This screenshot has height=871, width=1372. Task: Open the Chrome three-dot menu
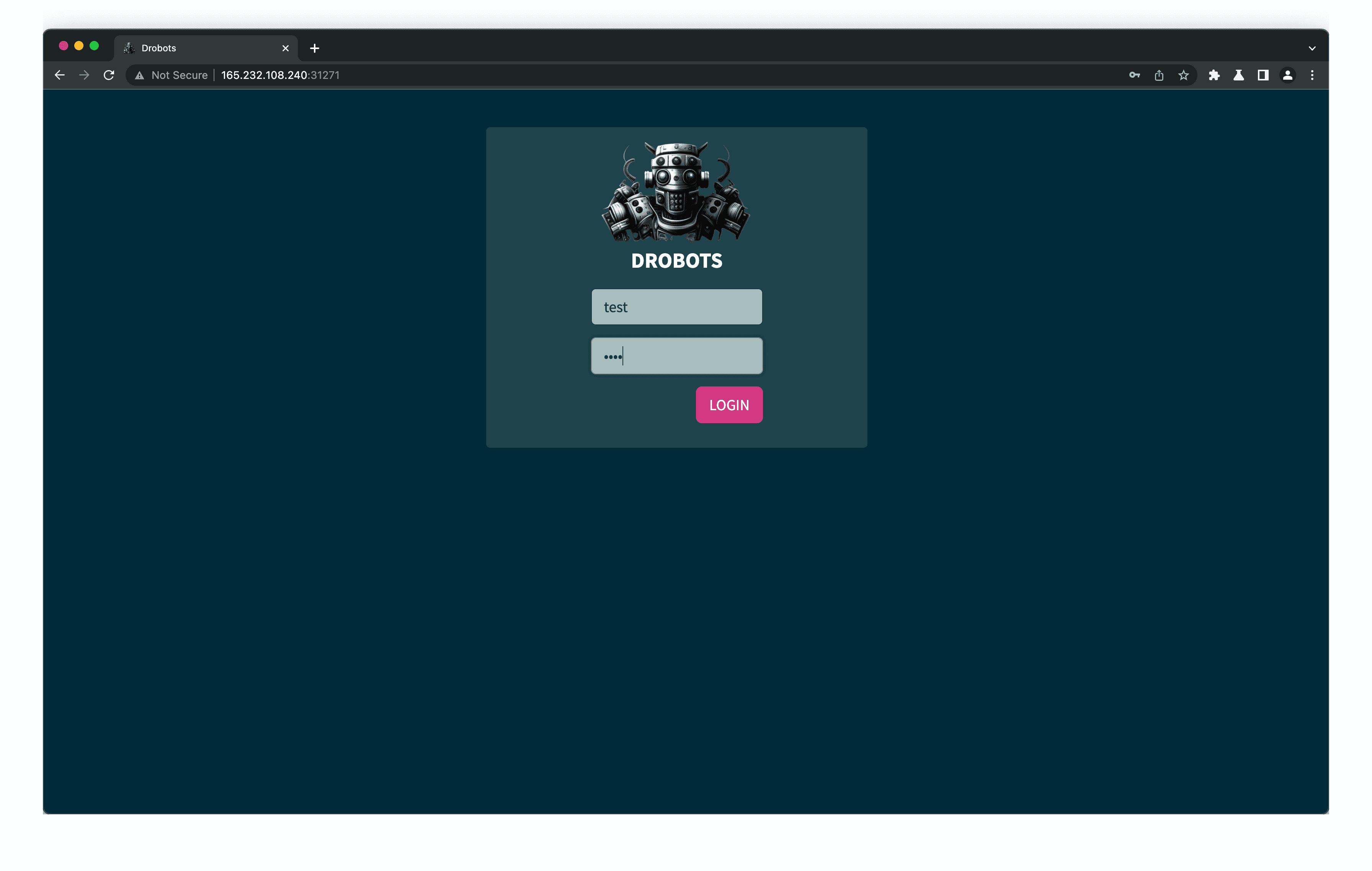(x=1312, y=75)
